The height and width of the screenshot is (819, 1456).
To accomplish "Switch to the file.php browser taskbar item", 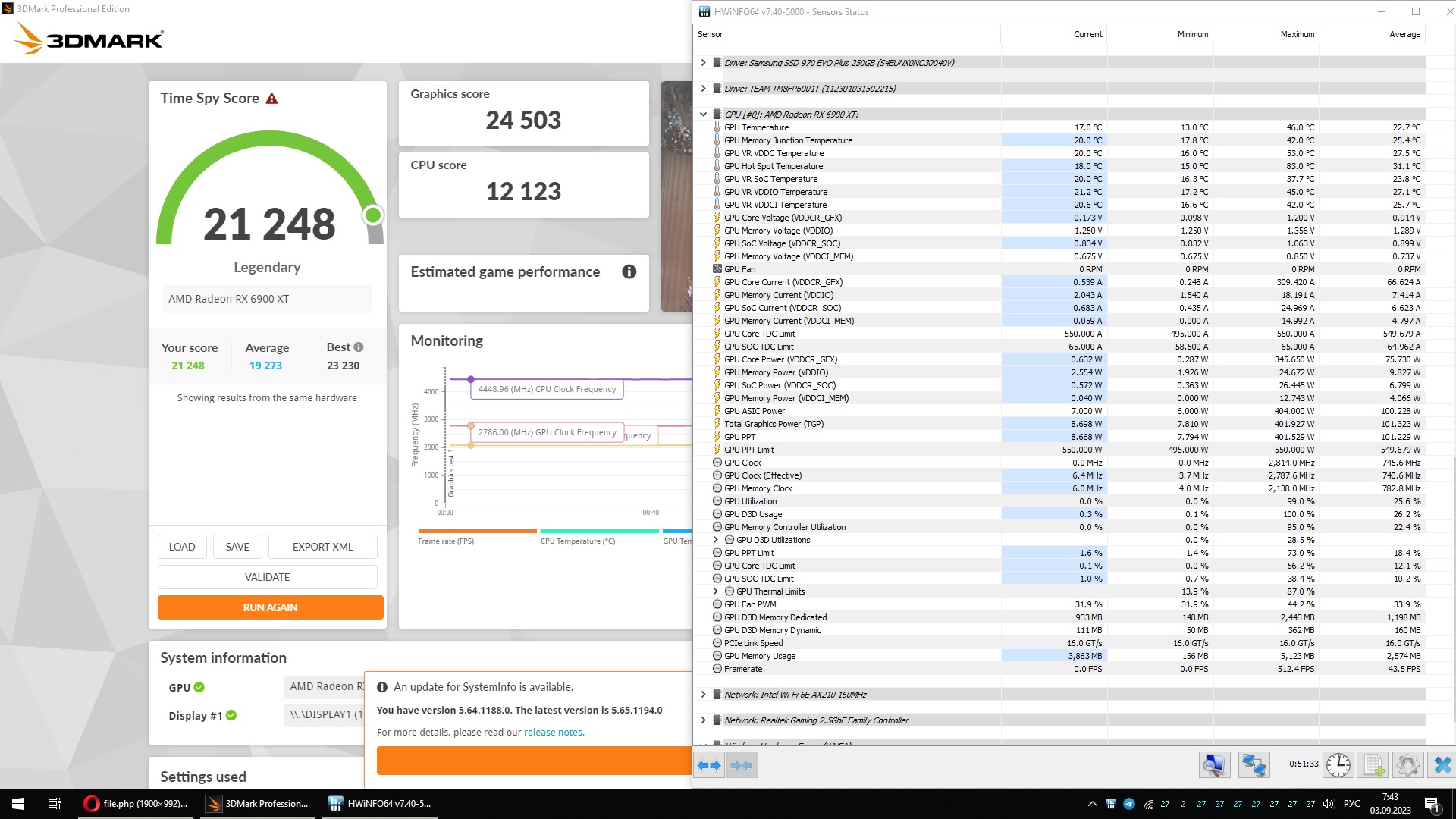I will pos(136,804).
